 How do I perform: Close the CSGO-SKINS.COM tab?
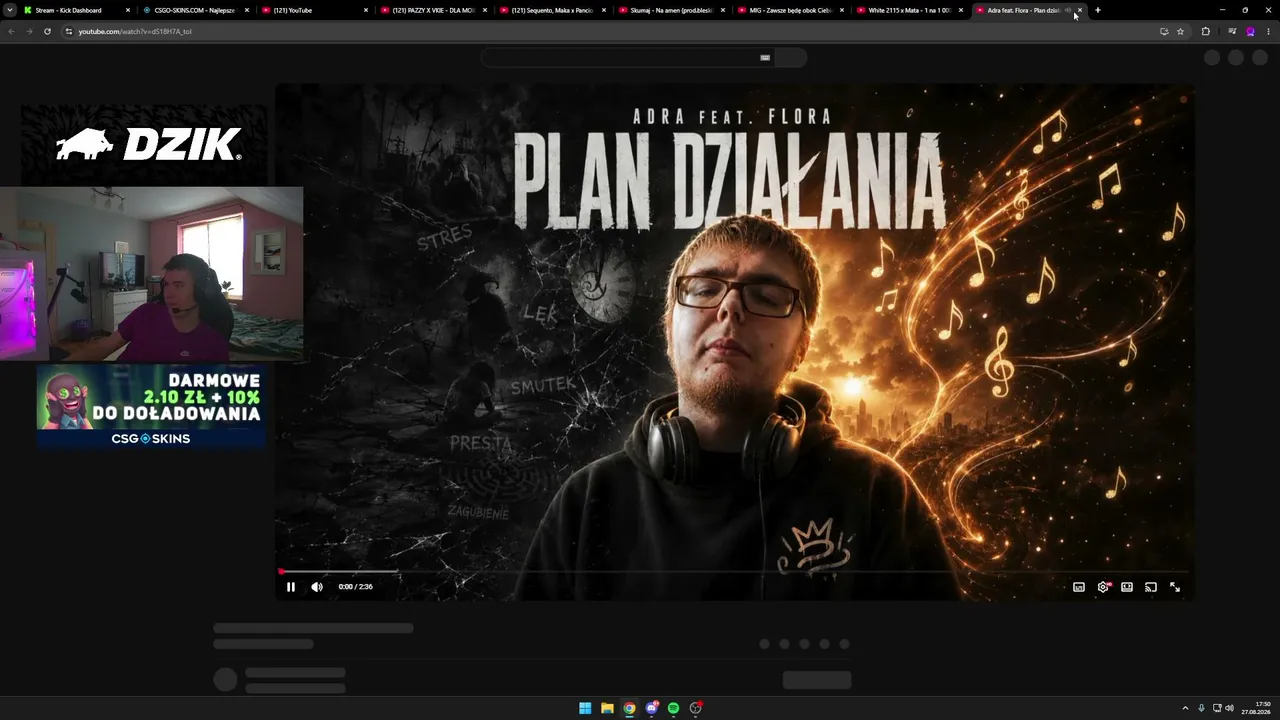pyautogui.click(x=247, y=10)
